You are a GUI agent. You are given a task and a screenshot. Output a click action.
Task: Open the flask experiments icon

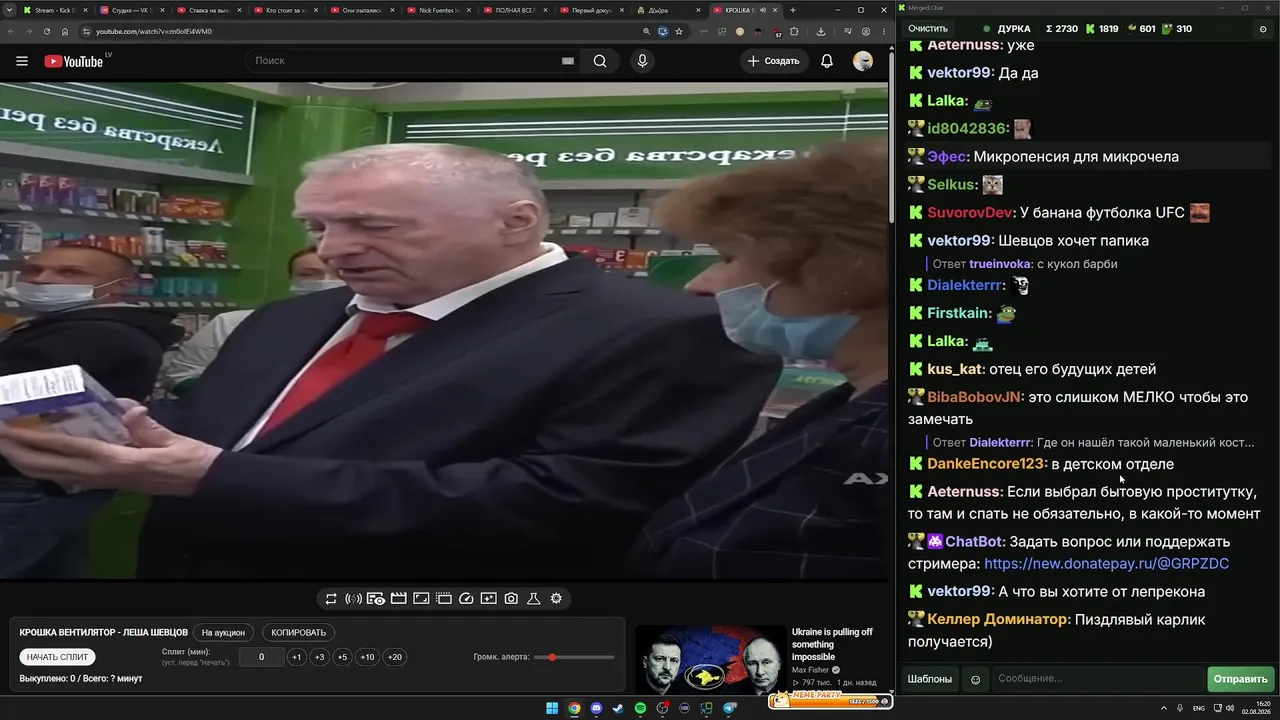(x=534, y=599)
